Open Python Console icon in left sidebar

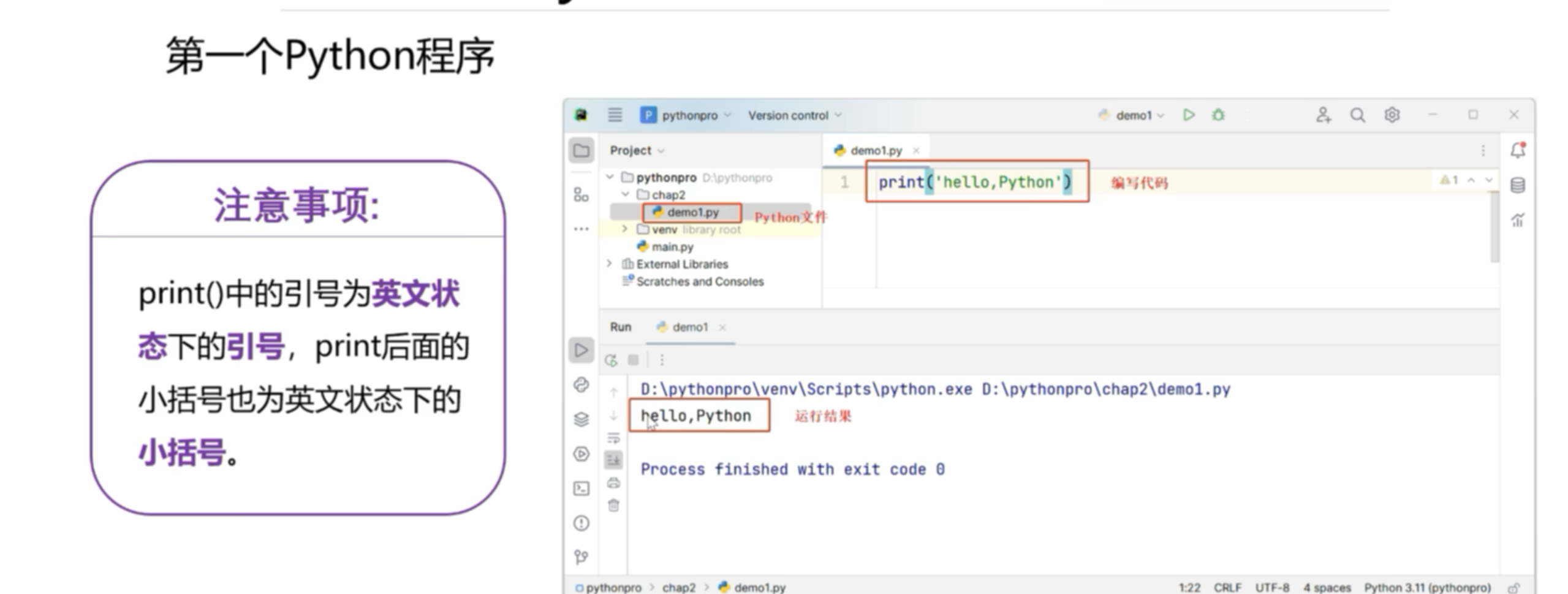point(581,385)
